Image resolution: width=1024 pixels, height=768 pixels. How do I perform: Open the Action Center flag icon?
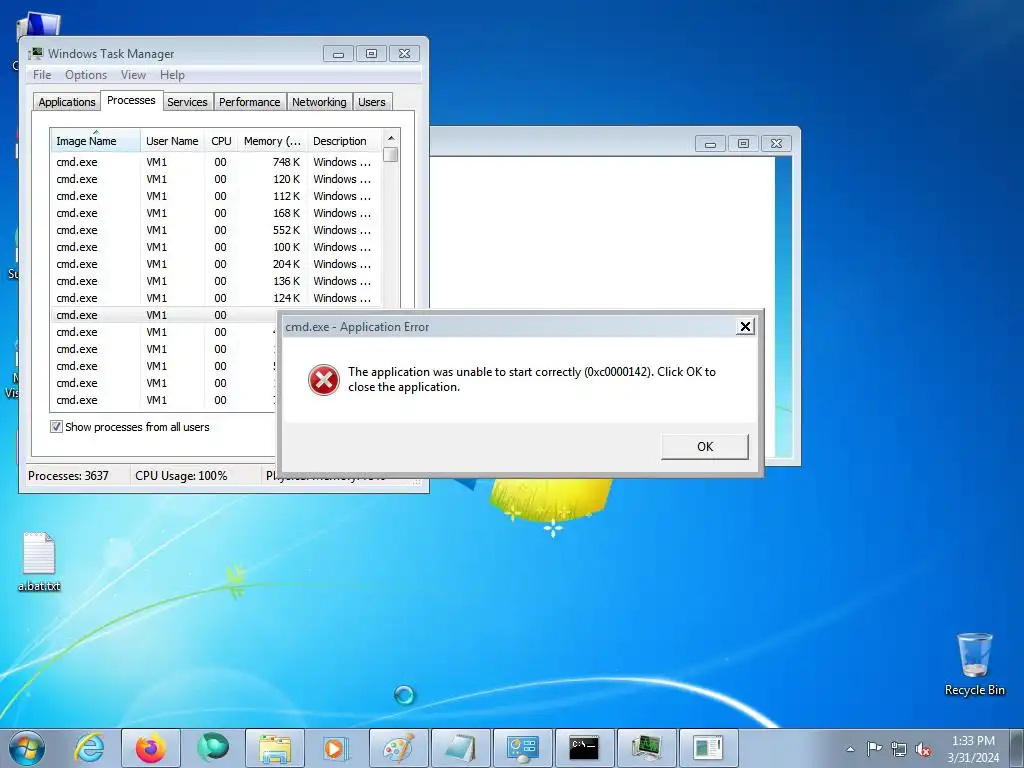pos(874,748)
